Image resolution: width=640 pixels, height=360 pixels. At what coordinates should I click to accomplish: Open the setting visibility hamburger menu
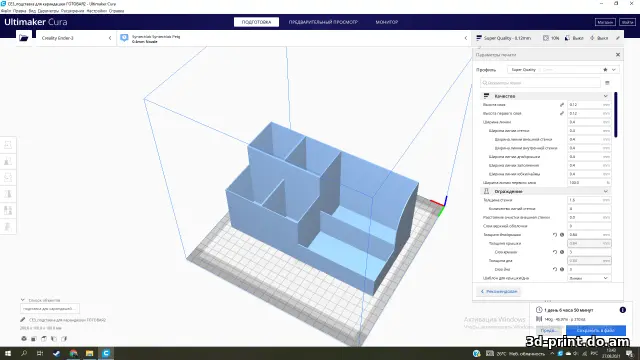tap(607, 83)
